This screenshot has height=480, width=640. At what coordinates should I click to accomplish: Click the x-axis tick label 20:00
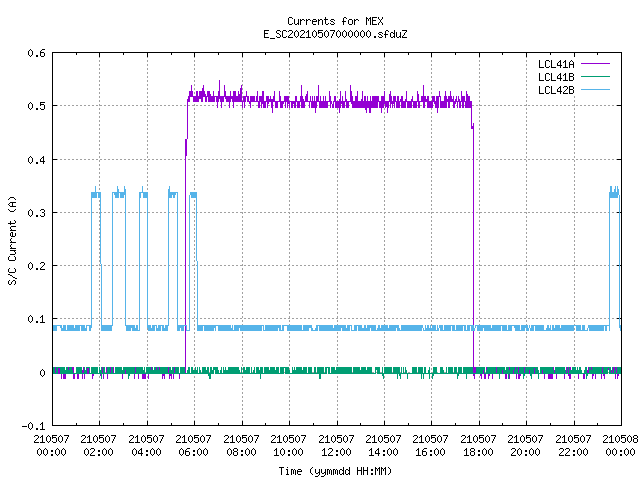[525, 452]
